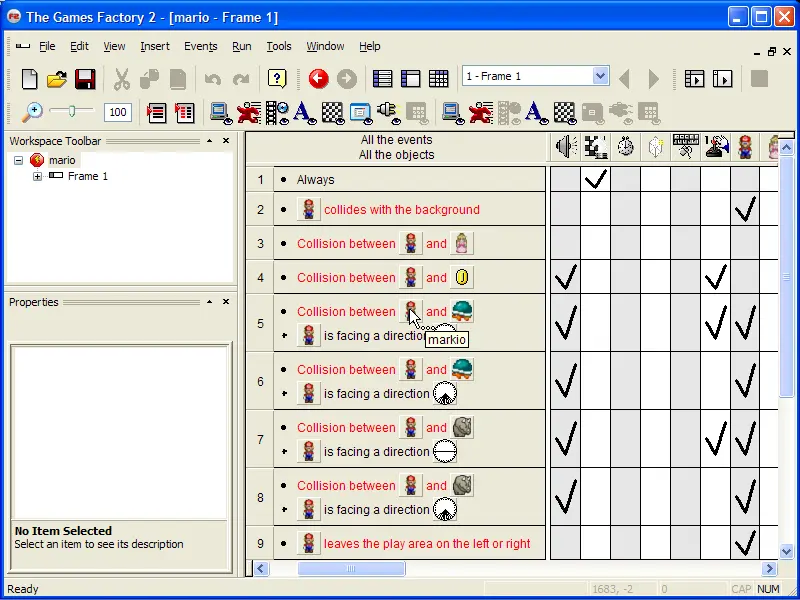Select 'leaves the play area' condition
Image resolution: width=800 pixels, height=600 pixels.
[x=427, y=544]
